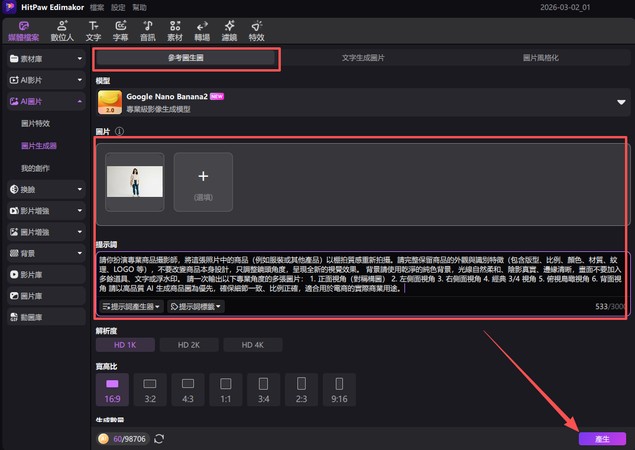The image size is (635, 450).
Task: Switch to the 文字生成圖片 tab
Action: (363, 58)
